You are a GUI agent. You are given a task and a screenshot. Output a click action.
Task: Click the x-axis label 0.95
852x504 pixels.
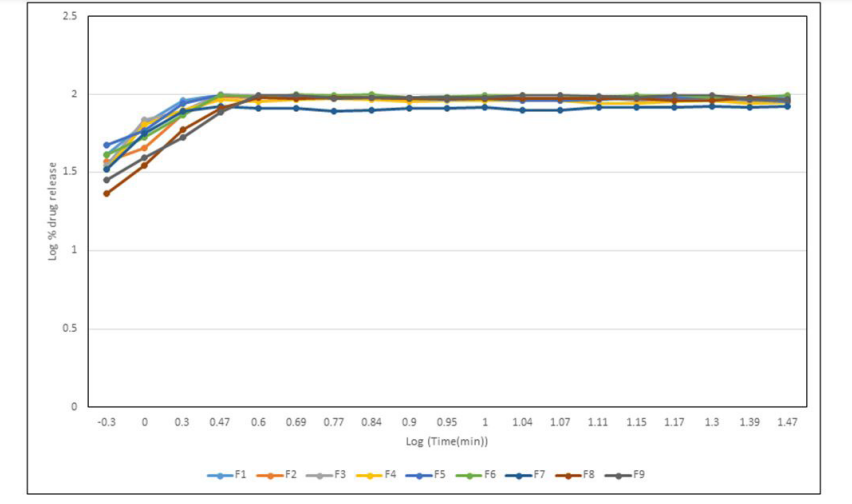coord(447,423)
